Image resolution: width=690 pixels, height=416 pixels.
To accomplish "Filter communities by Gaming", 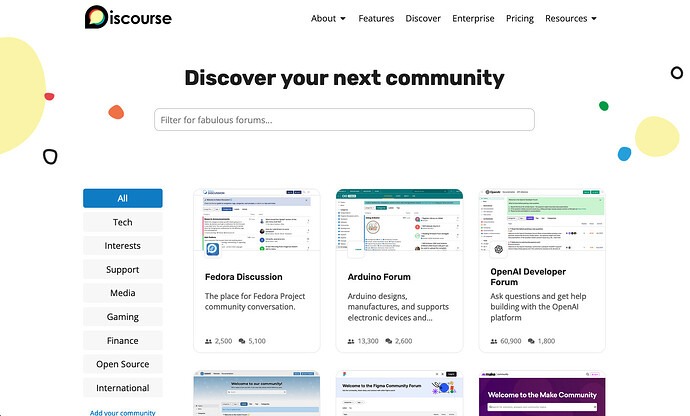I will tap(123, 317).
